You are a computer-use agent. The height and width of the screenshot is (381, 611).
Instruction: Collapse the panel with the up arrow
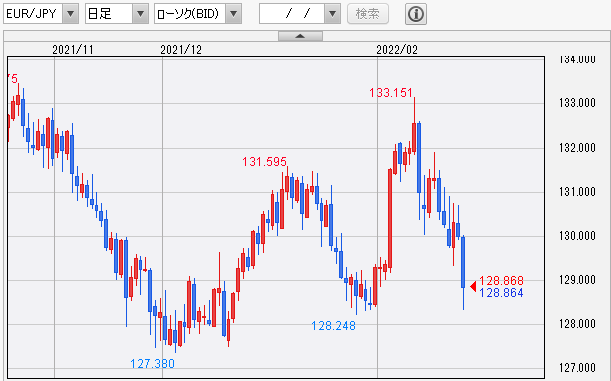coord(300,36)
